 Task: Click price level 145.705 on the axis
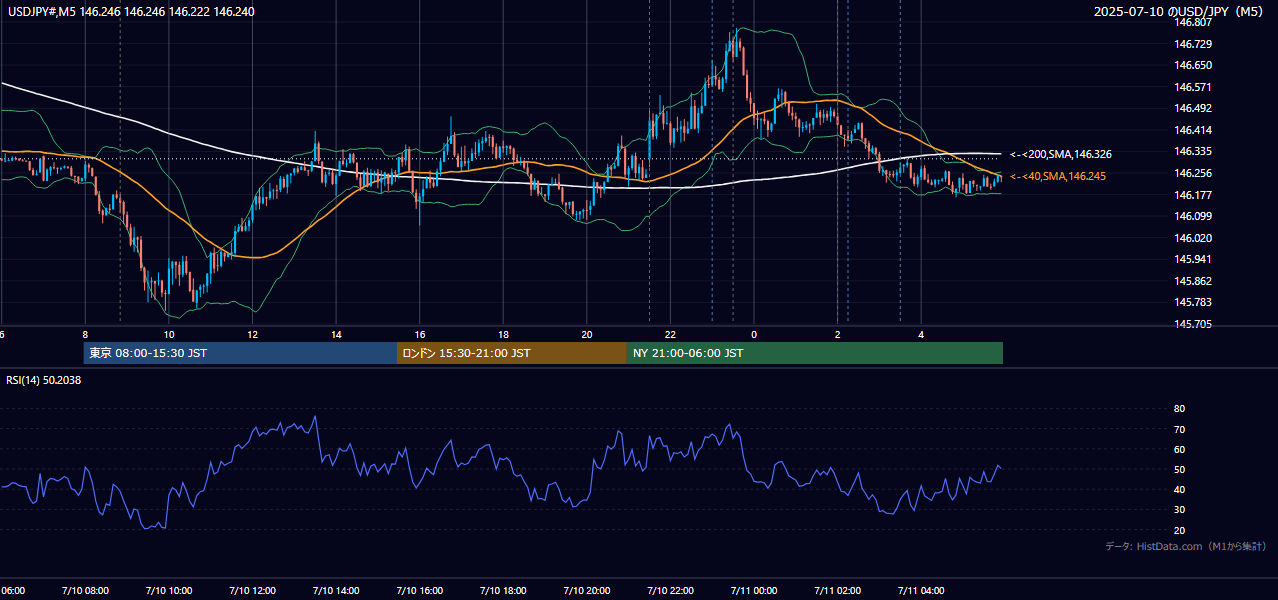click(x=1192, y=324)
